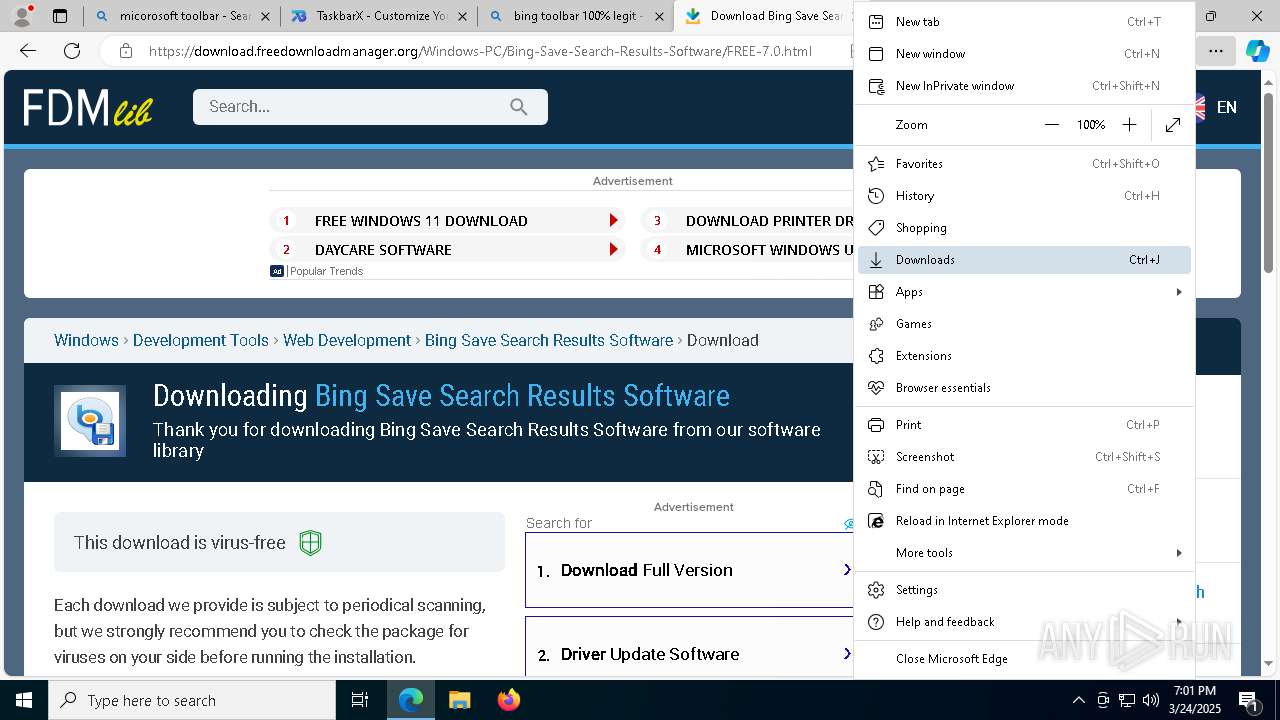The width and height of the screenshot is (1280, 720).
Task: Open History from the menu
Action: [x=1024, y=196]
